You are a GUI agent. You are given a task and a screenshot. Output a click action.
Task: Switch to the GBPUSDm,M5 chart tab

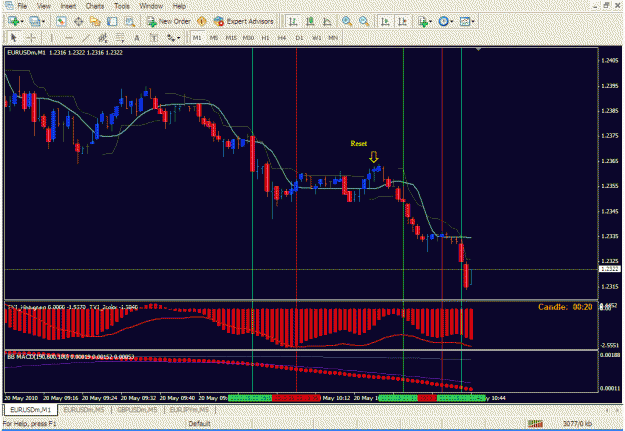[137, 409]
